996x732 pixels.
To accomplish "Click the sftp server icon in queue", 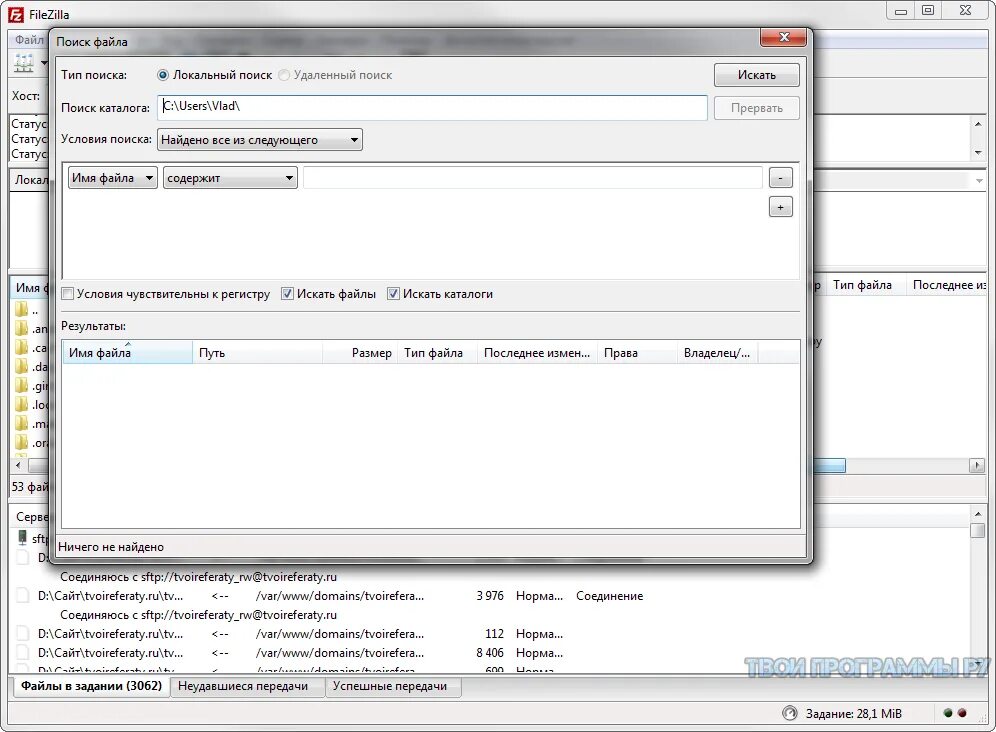I will [23, 538].
